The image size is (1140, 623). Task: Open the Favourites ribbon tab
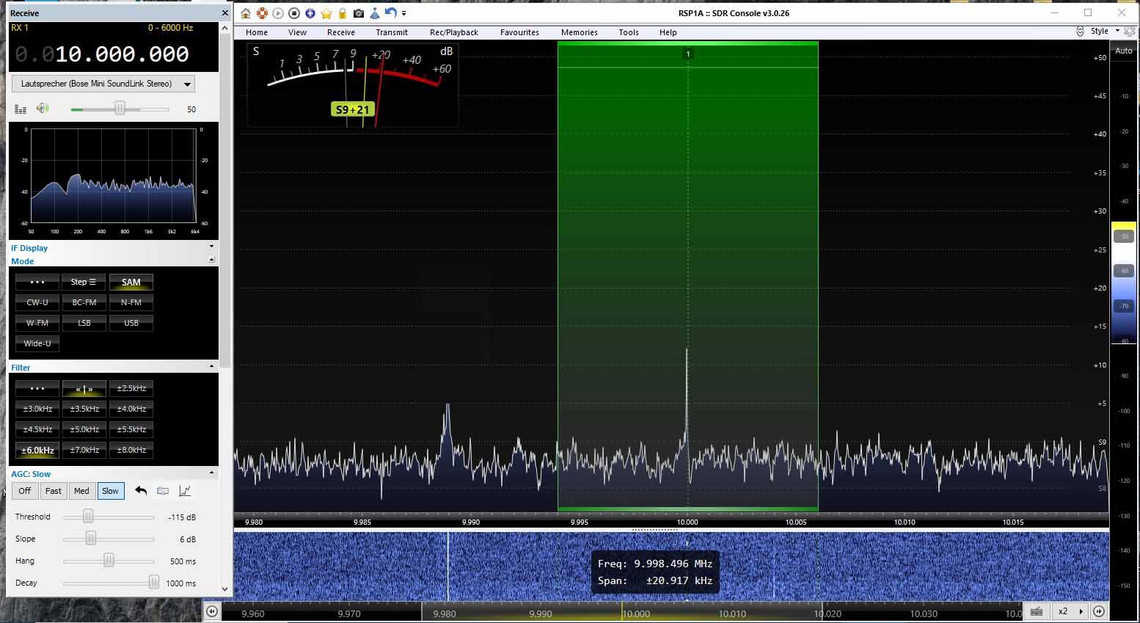coord(519,32)
